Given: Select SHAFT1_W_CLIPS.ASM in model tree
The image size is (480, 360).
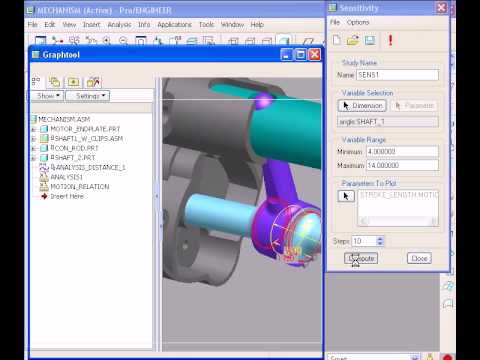Looking at the screenshot, I should 87,139.
